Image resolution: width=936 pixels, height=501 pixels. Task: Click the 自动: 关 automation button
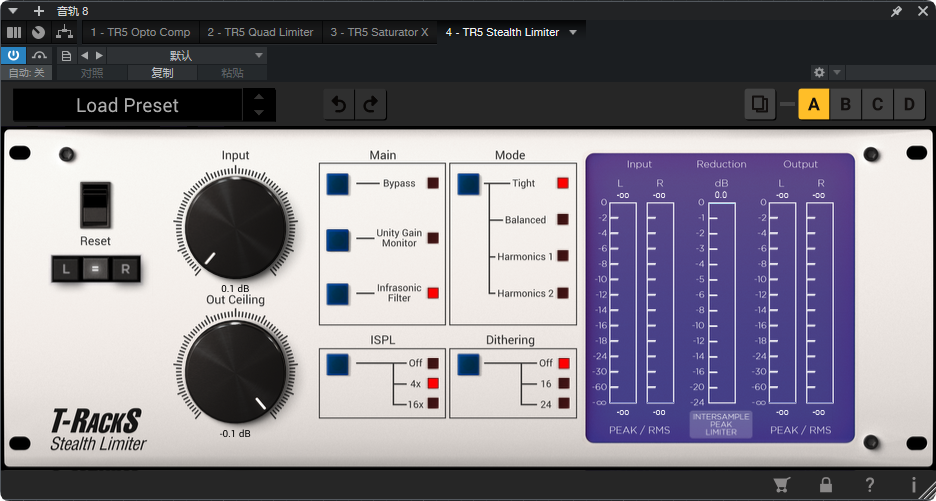point(26,73)
